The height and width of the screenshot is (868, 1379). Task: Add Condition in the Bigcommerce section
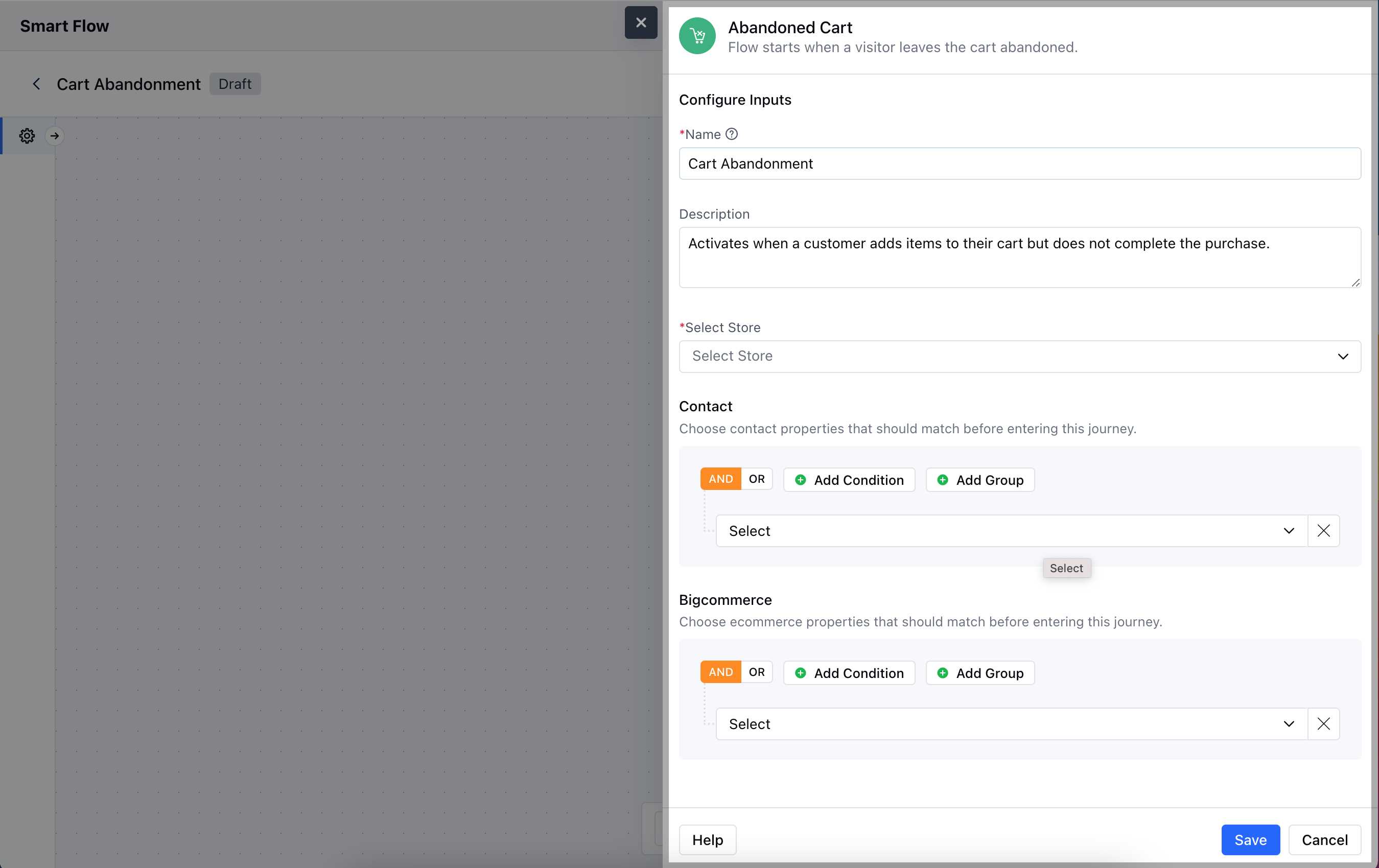[x=849, y=673]
